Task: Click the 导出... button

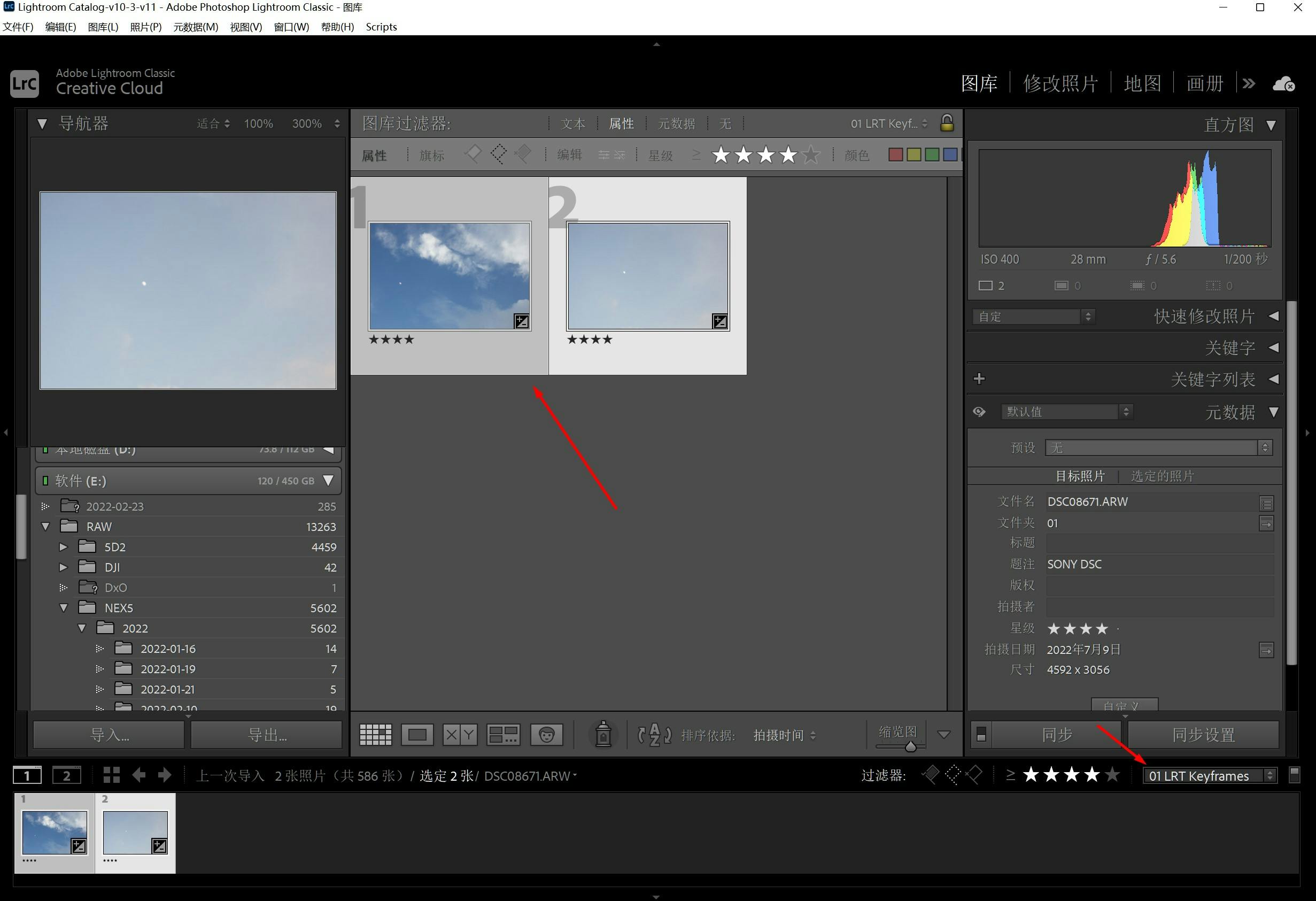Action: click(267, 735)
